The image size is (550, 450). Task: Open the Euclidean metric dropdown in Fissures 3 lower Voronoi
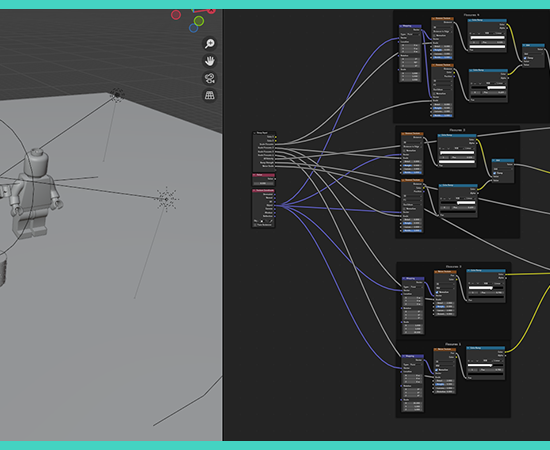(x=412, y=204)
